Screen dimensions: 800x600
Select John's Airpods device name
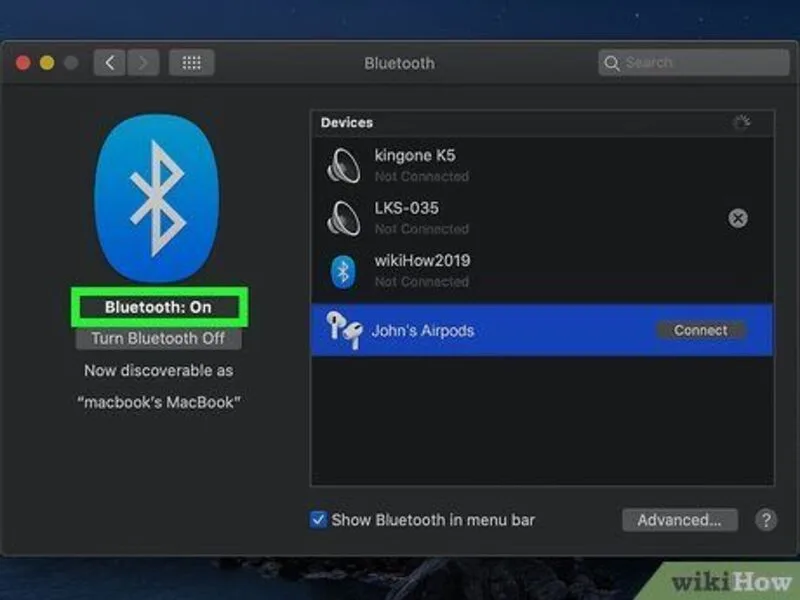click(423, 331)
